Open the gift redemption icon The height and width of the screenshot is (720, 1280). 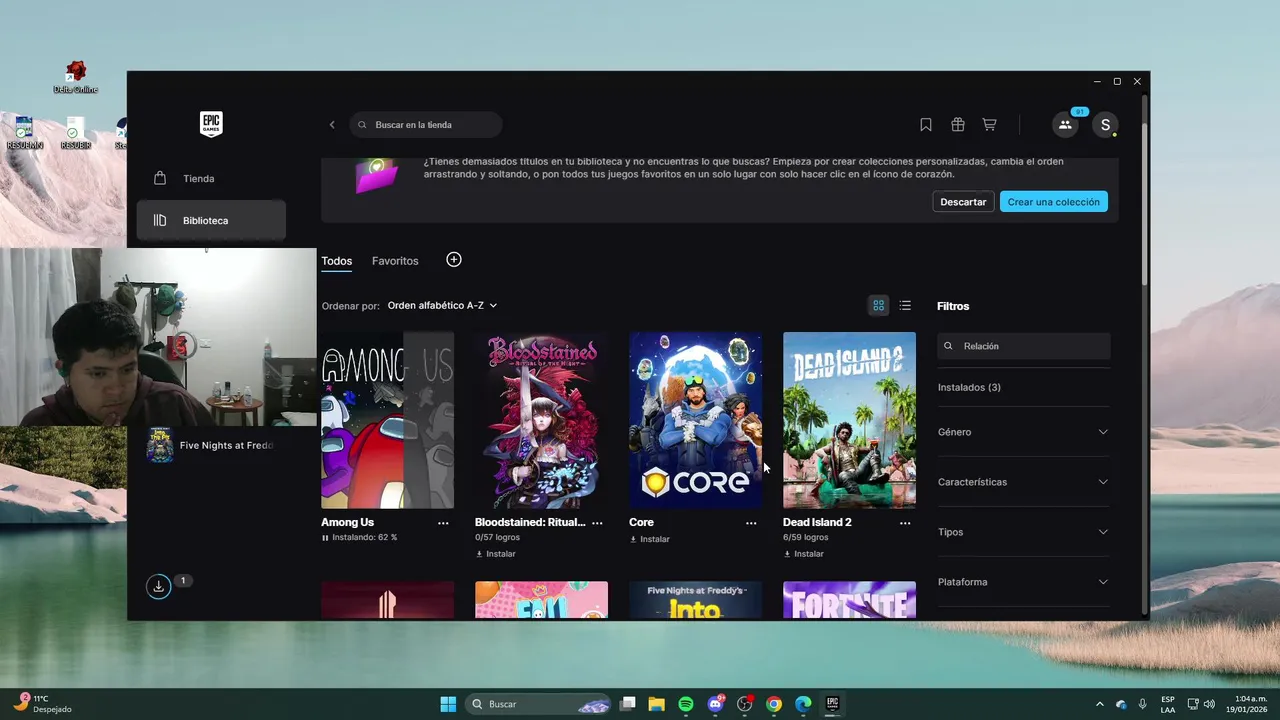click(x=958, y=125)
